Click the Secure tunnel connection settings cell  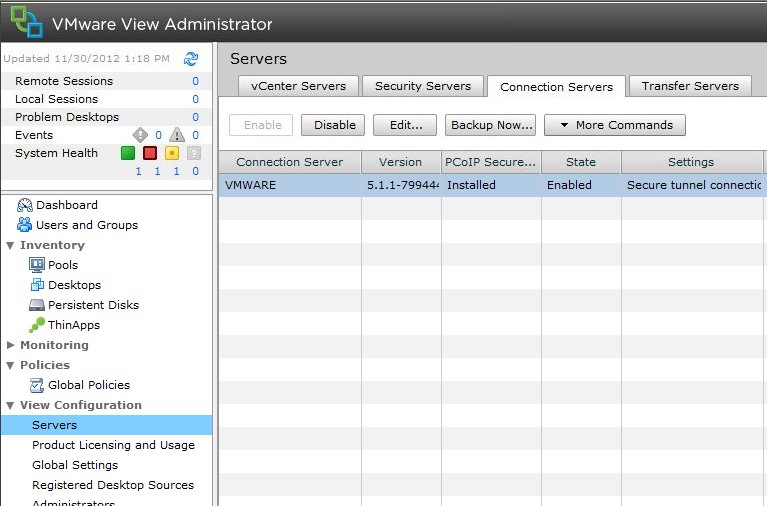(x=694, y=185)
